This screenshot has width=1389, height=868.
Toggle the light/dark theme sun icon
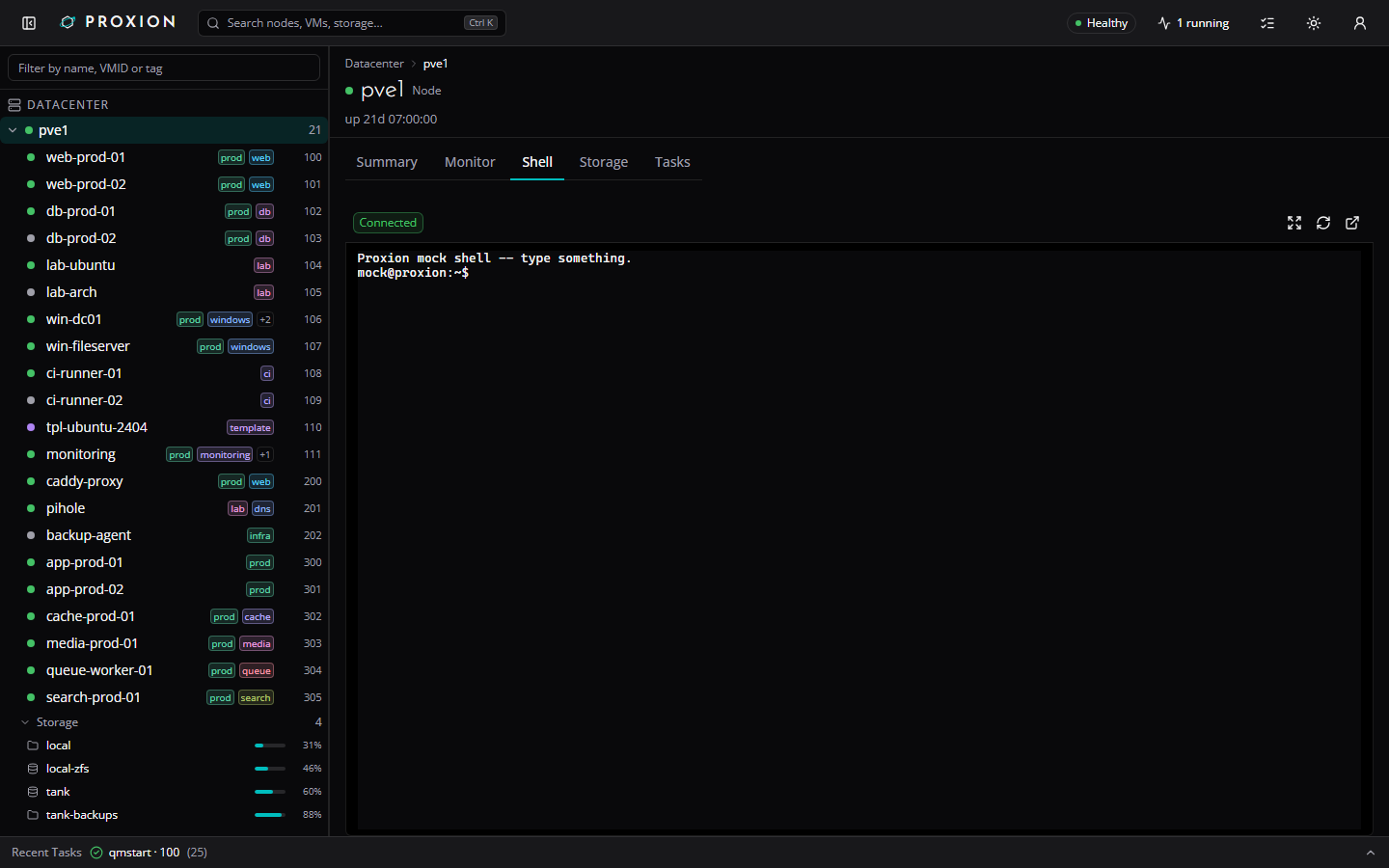[x=1314, y=23]
